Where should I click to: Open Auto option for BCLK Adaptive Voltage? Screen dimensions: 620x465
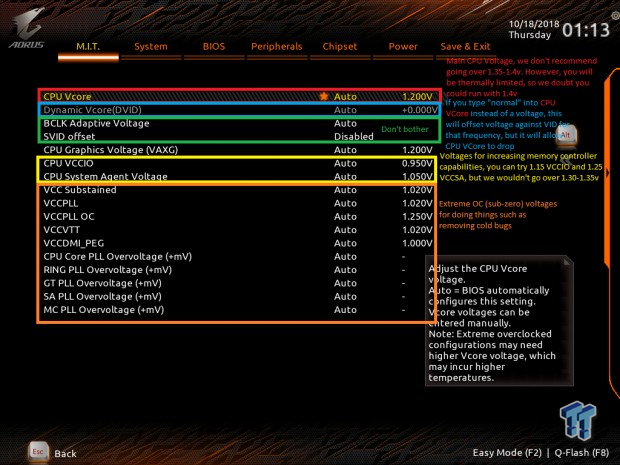tap(345, 123)
